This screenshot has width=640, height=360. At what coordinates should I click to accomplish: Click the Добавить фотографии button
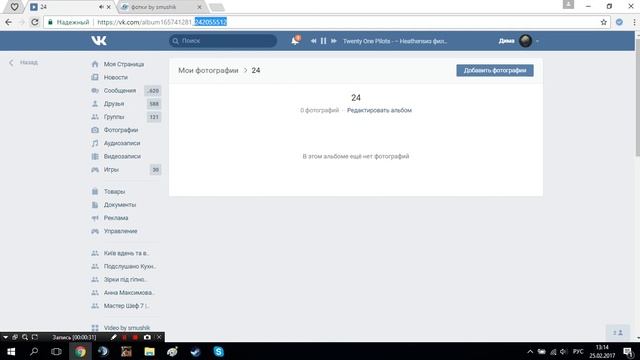coord(495,70)
